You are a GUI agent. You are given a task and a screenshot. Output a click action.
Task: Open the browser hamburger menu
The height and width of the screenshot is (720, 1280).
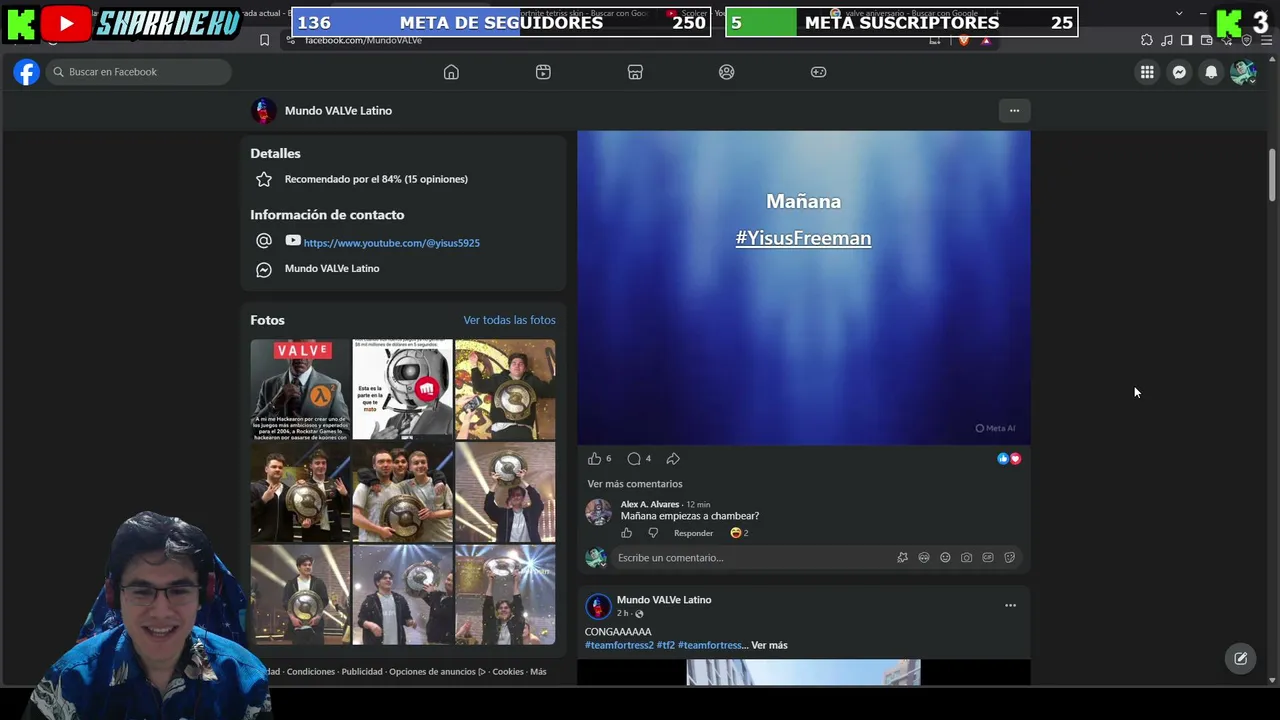point(1265,40)
